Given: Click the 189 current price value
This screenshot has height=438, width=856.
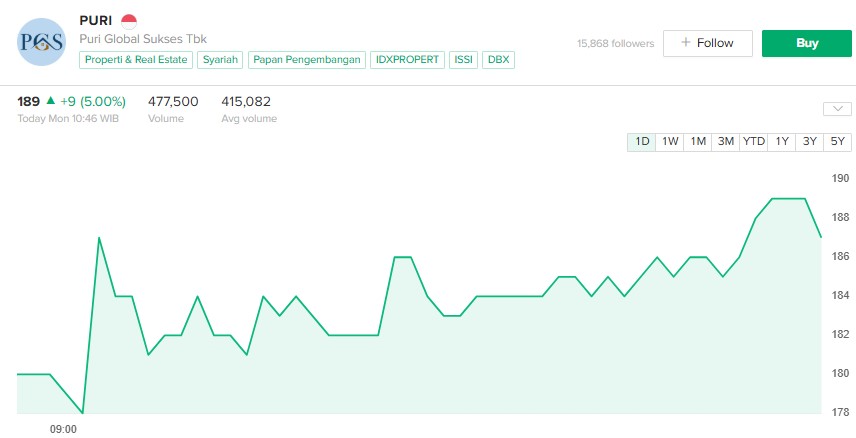Looking at the screenshot, I should point(28,102).
